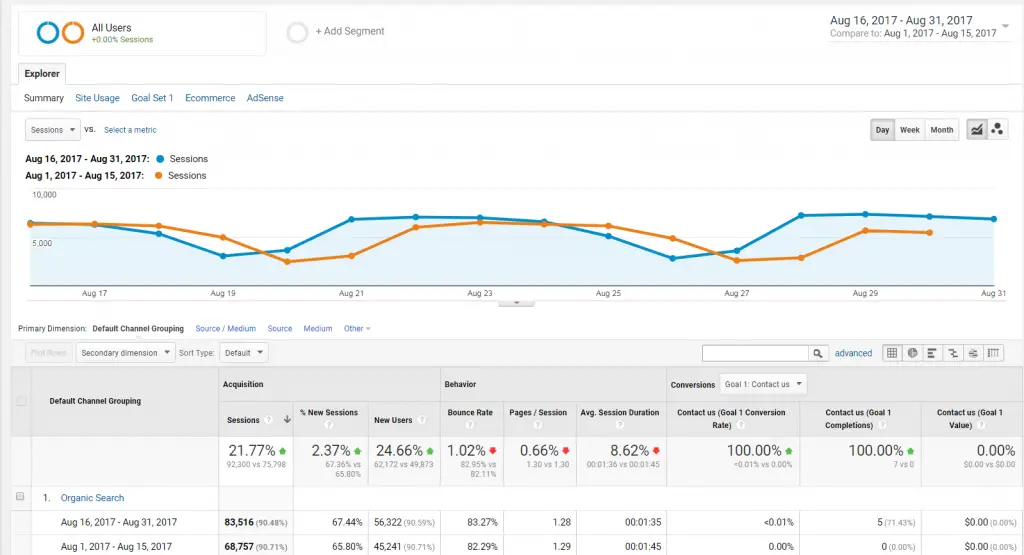This screenshot has height=555, width=1024.
Task: Click the blue Sessions legend dot
Action: 160,159
